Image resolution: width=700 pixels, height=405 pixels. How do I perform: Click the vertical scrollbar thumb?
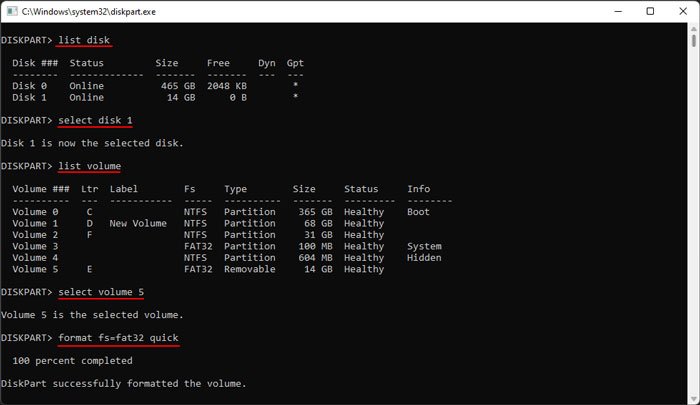693,41
